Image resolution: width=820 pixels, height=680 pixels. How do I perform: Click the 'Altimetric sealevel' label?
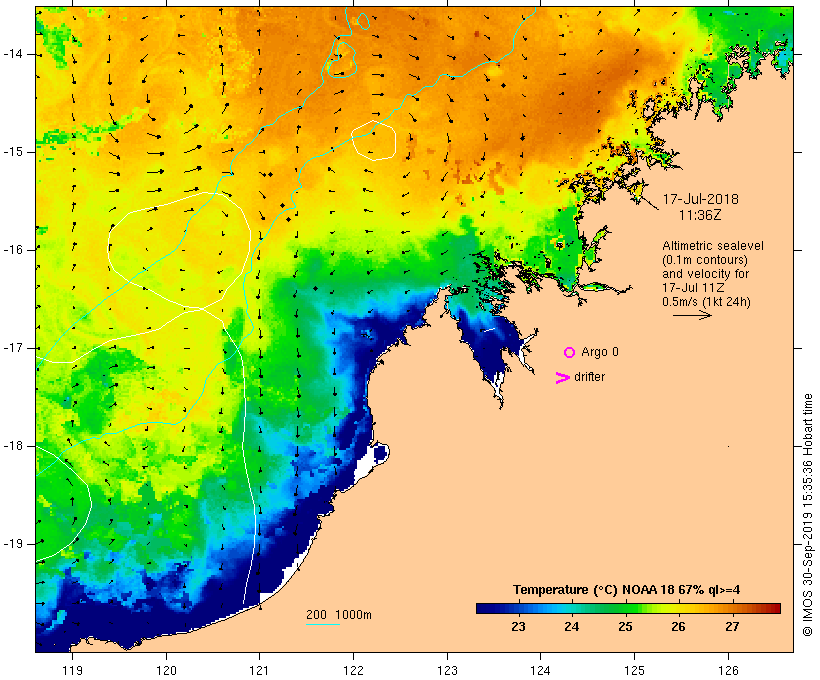click(x=713, y=246)
